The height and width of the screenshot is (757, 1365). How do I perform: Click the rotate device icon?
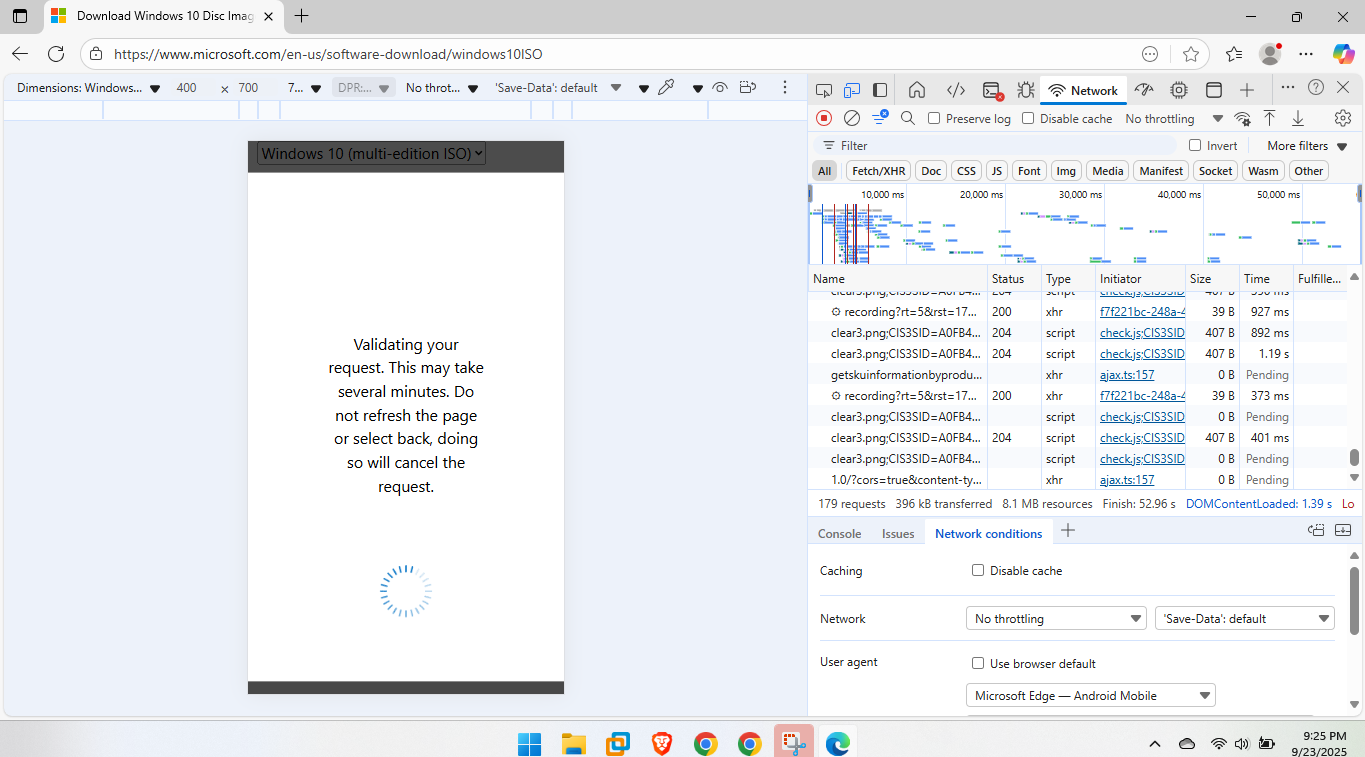coord(747,88)
